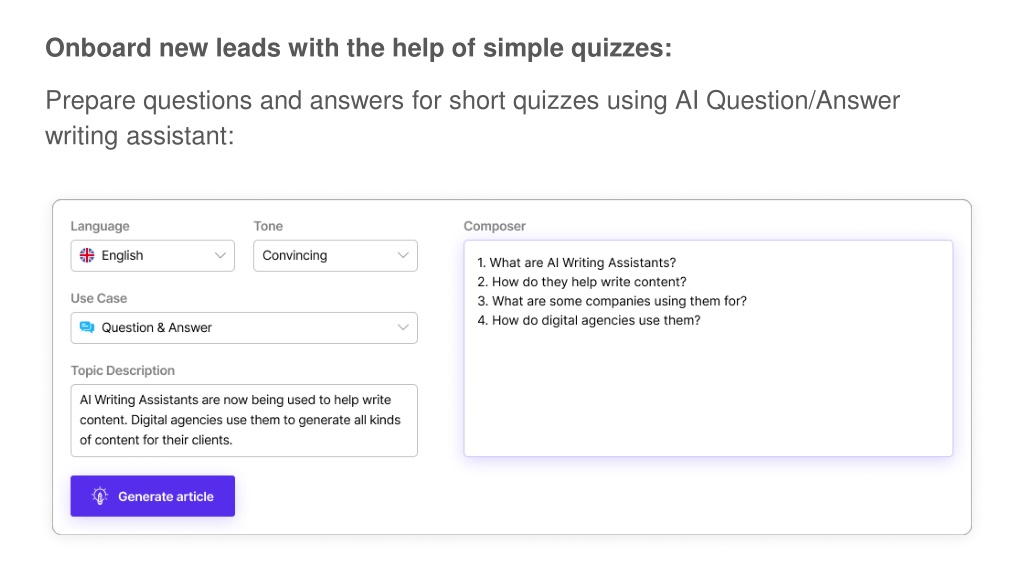Expand the Language dropdown chevron
Viewport: 1024px width, 576px height.
tap(220, 255)
